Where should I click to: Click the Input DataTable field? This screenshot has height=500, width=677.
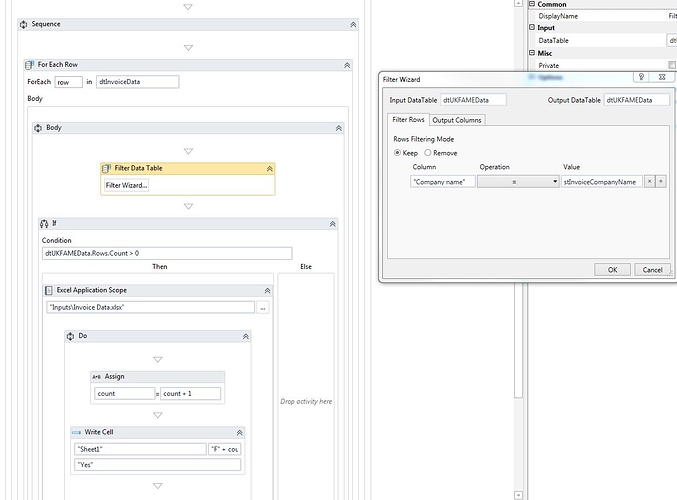point(473,100)
